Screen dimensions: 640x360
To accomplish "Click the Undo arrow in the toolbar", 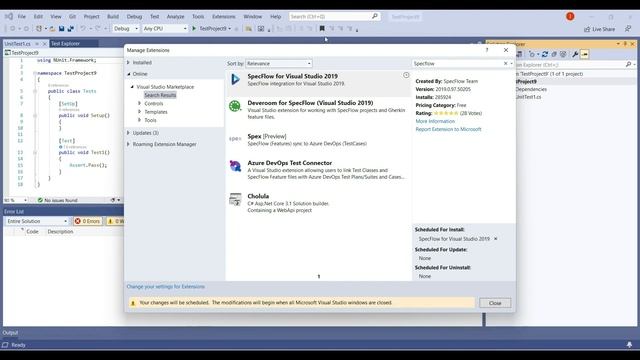I will 83,29.
